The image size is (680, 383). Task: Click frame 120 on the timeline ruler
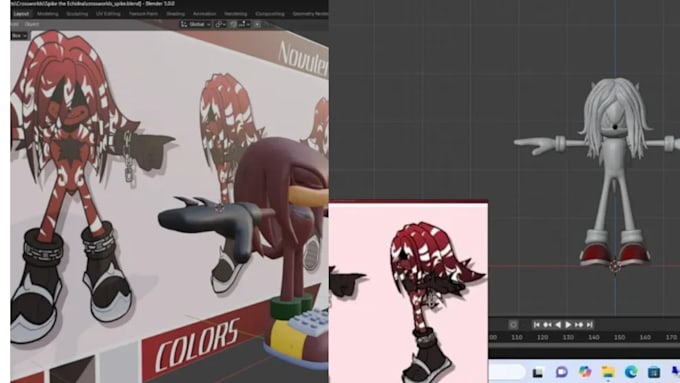pos(542,337)
